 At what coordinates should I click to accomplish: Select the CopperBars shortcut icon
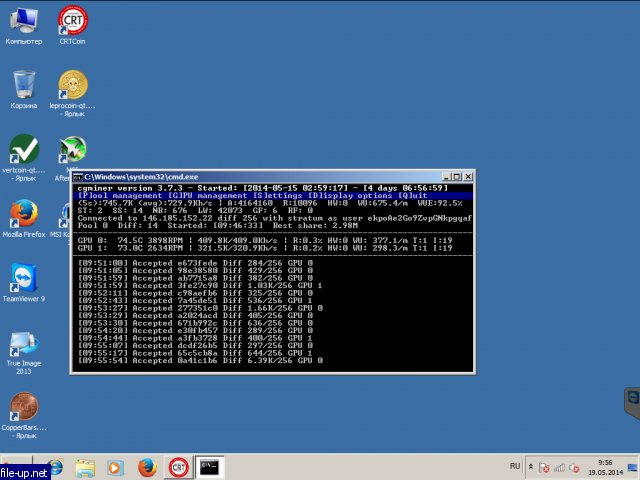[24, 416]
